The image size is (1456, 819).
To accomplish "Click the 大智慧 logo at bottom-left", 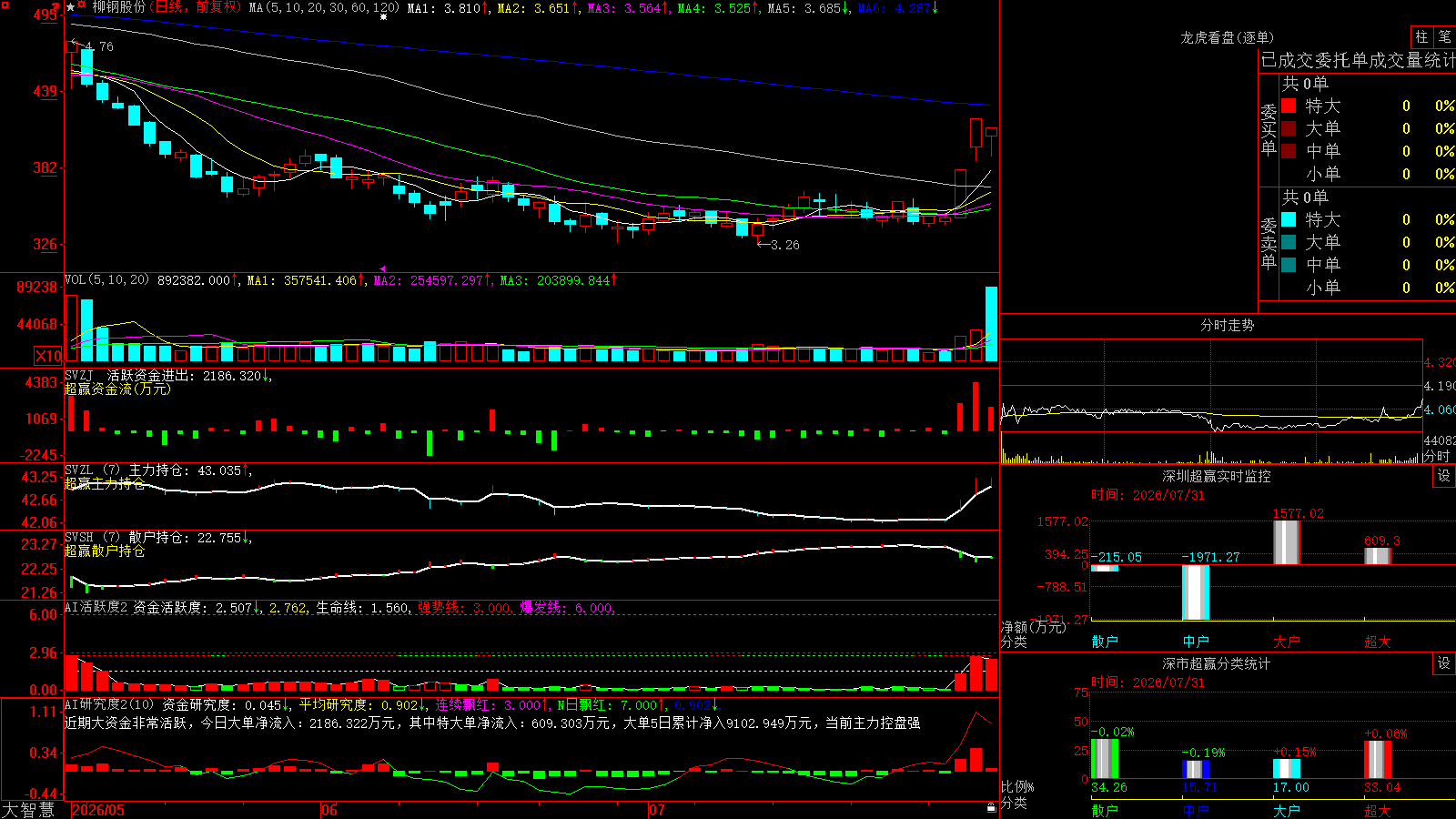I will [28, 810].
